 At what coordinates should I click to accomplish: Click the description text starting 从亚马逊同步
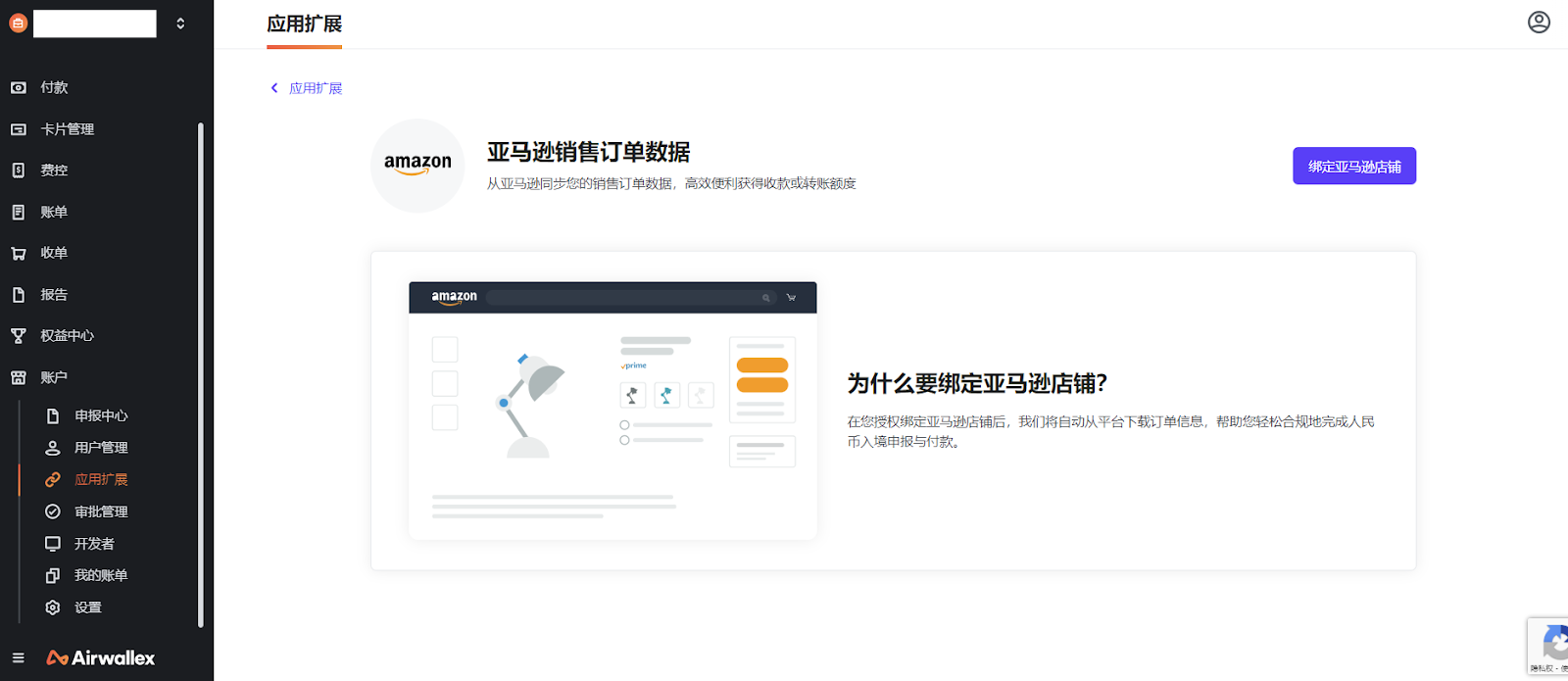pos(671,183)
